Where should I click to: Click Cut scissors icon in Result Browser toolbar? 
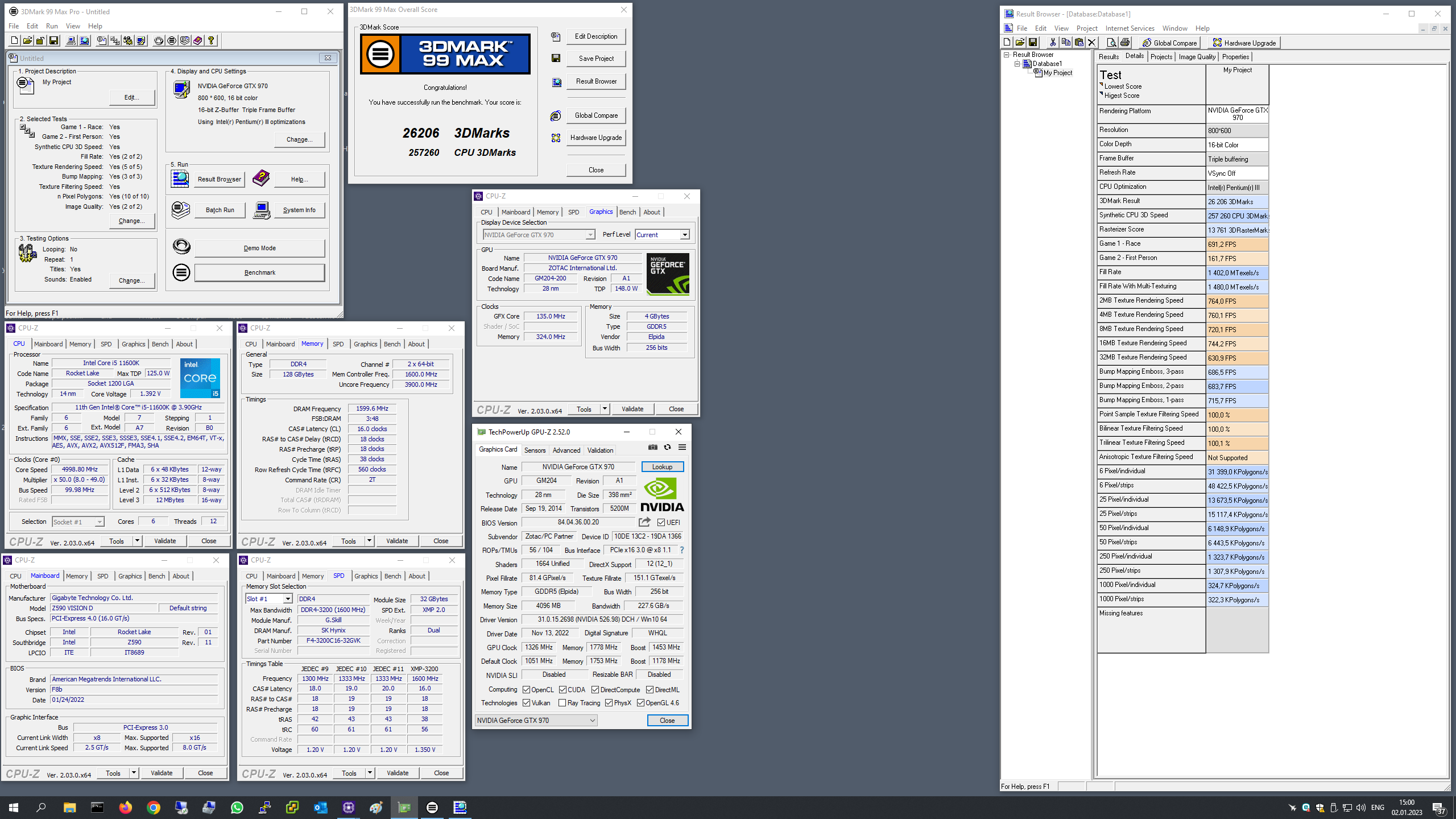coord(1053,43)
